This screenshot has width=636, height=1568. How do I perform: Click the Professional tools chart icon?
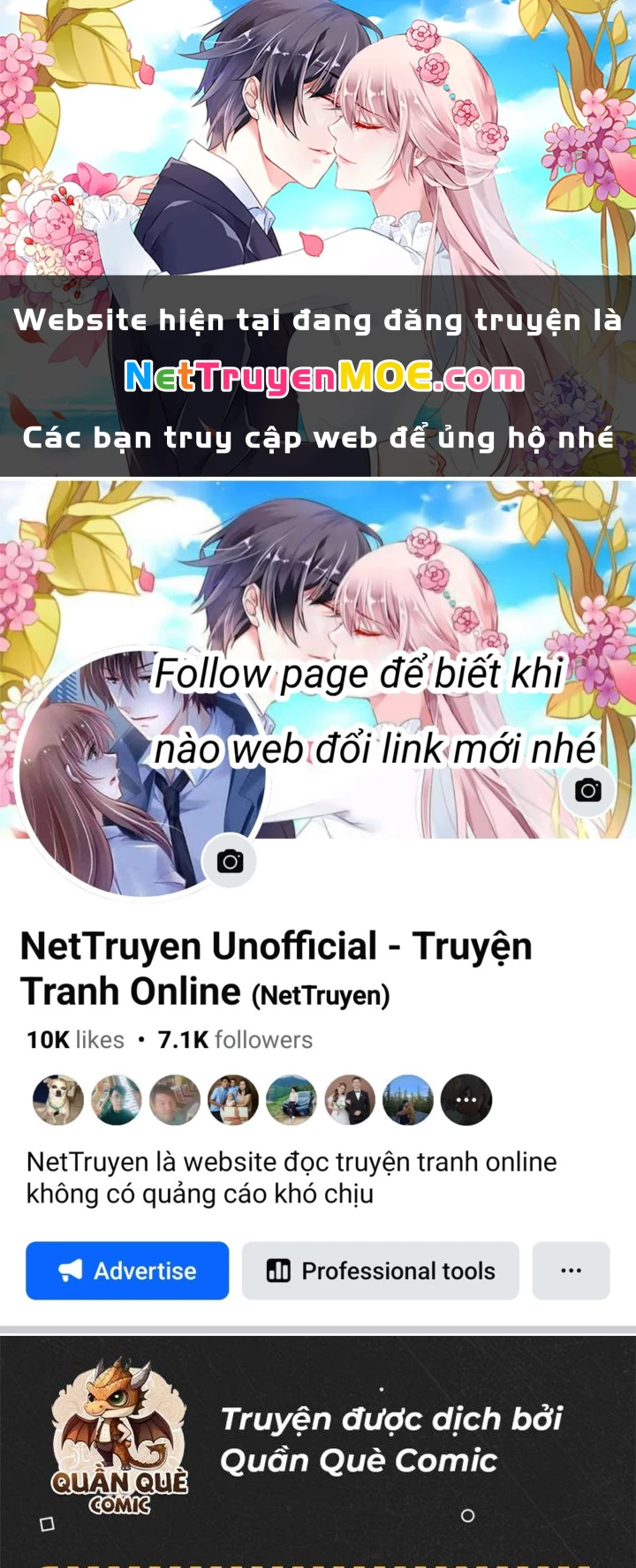(x=278, y=1270)
